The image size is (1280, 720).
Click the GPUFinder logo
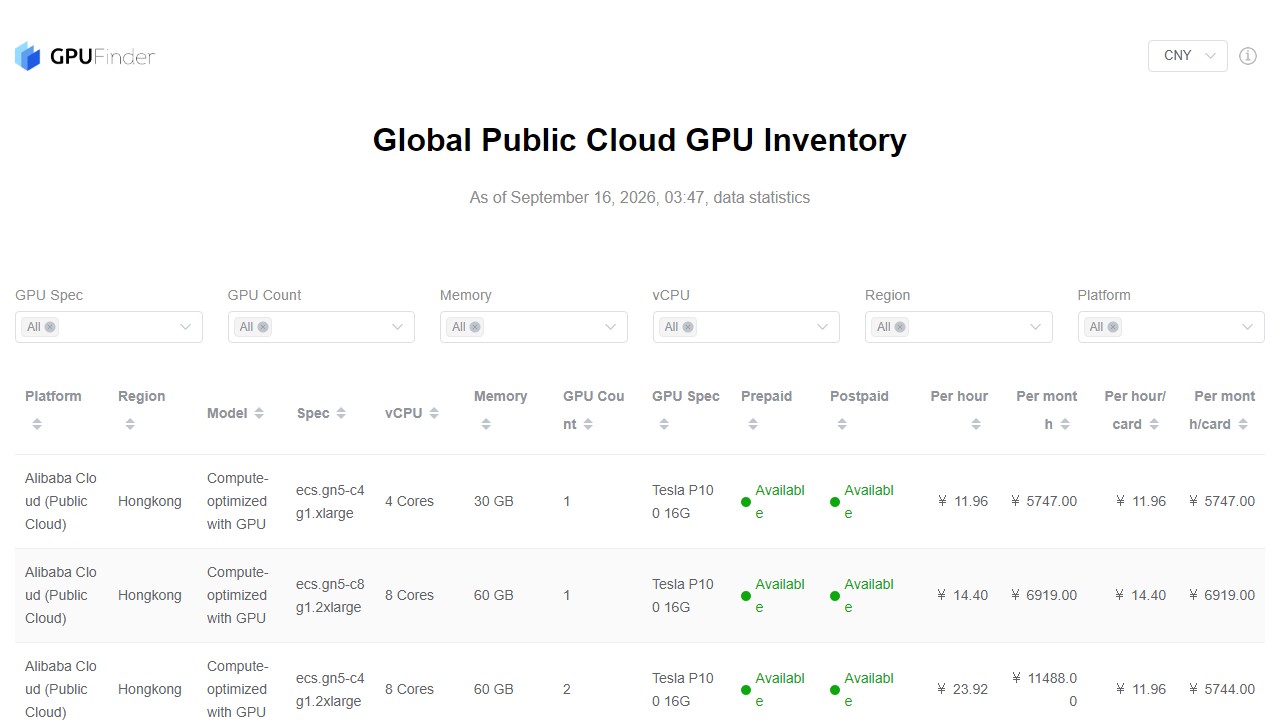pyautogui.click(x=85, y=56)
